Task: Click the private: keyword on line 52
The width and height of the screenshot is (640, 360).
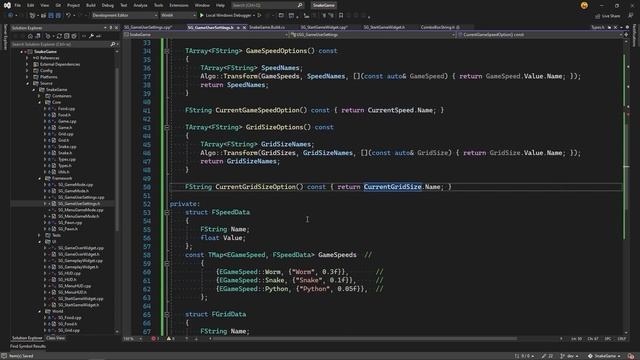Action: point(184,204)
